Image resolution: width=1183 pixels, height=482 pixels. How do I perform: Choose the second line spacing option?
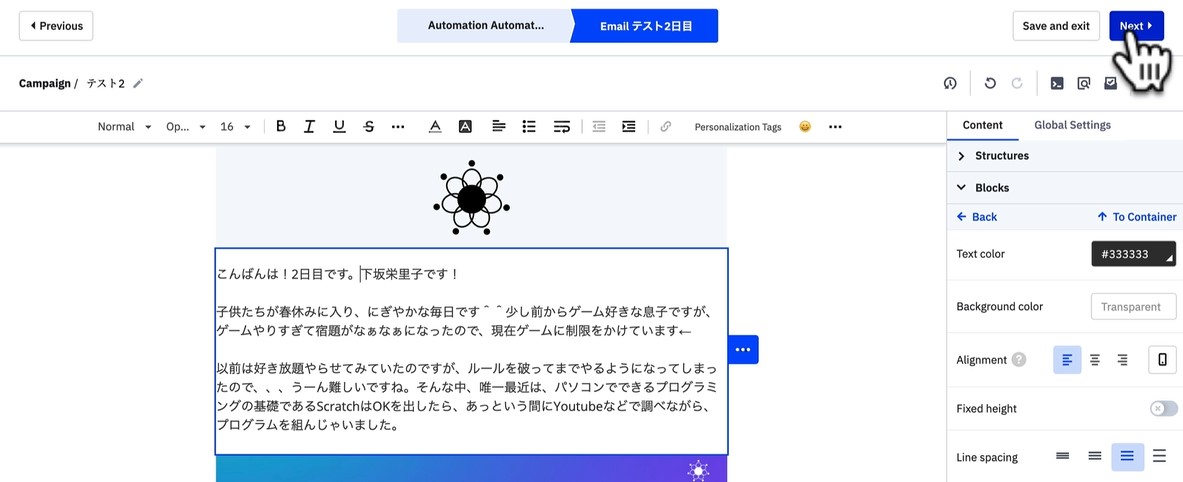point(1095,456)
